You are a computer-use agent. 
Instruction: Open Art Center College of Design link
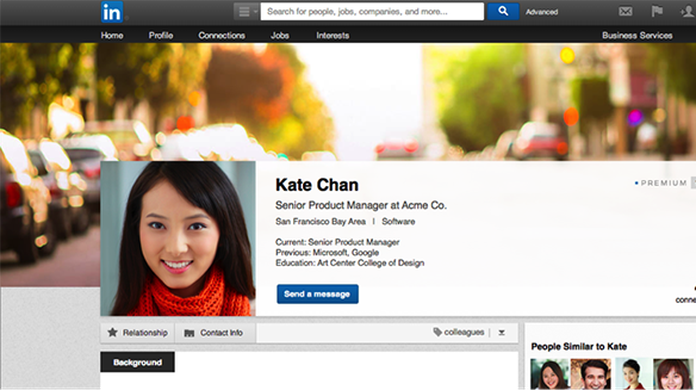[x=371, y=263]
